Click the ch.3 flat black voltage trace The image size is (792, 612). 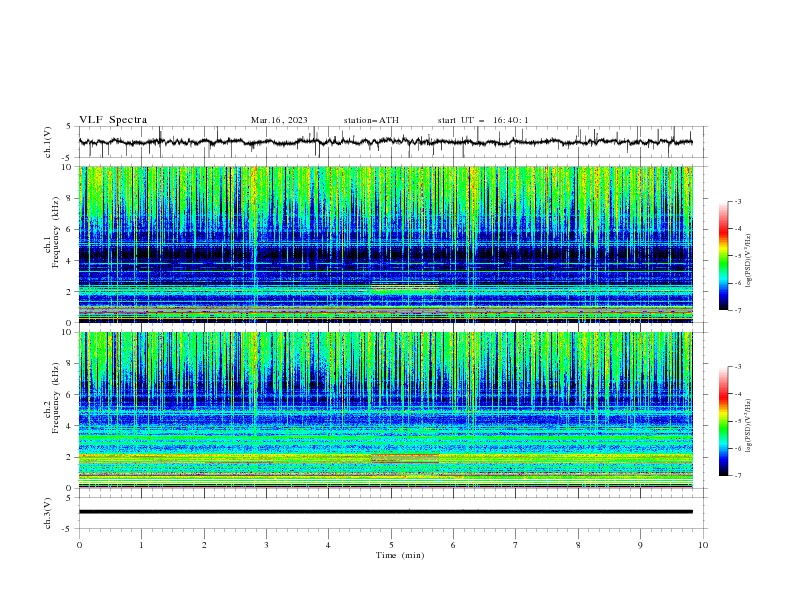pyautogui.click(x=385, y=512)
